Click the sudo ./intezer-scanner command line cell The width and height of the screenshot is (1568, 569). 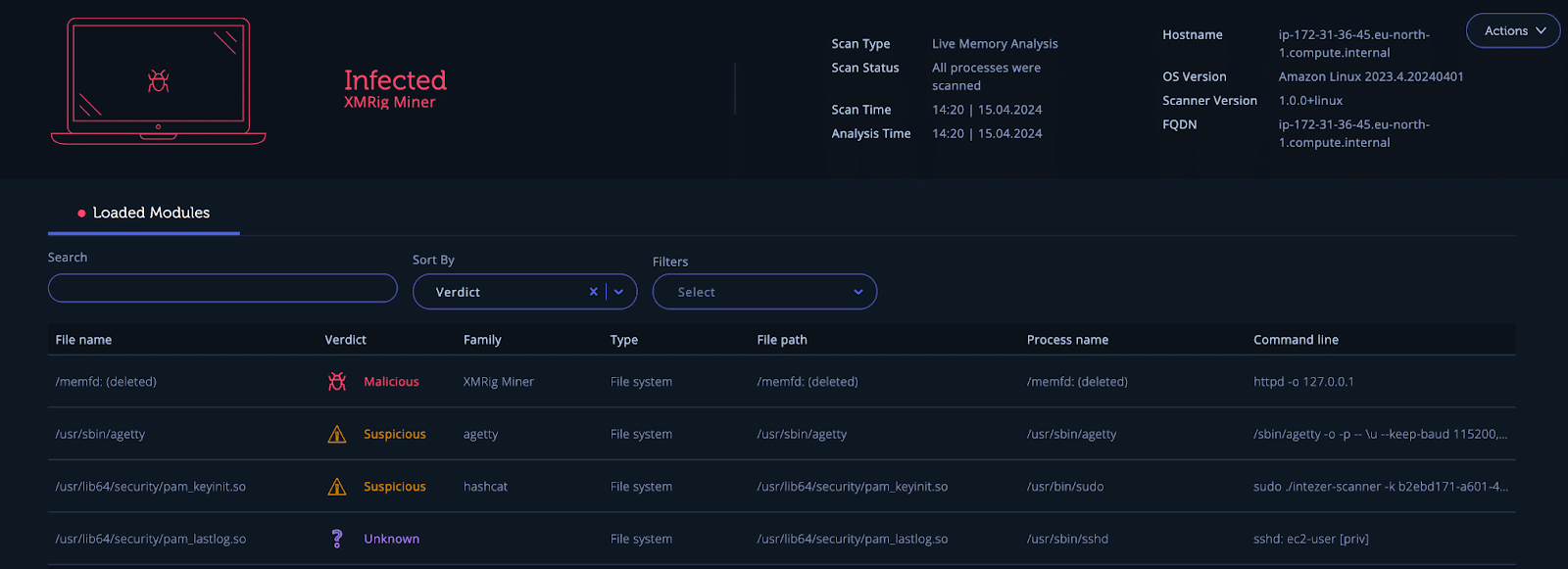1381,487
